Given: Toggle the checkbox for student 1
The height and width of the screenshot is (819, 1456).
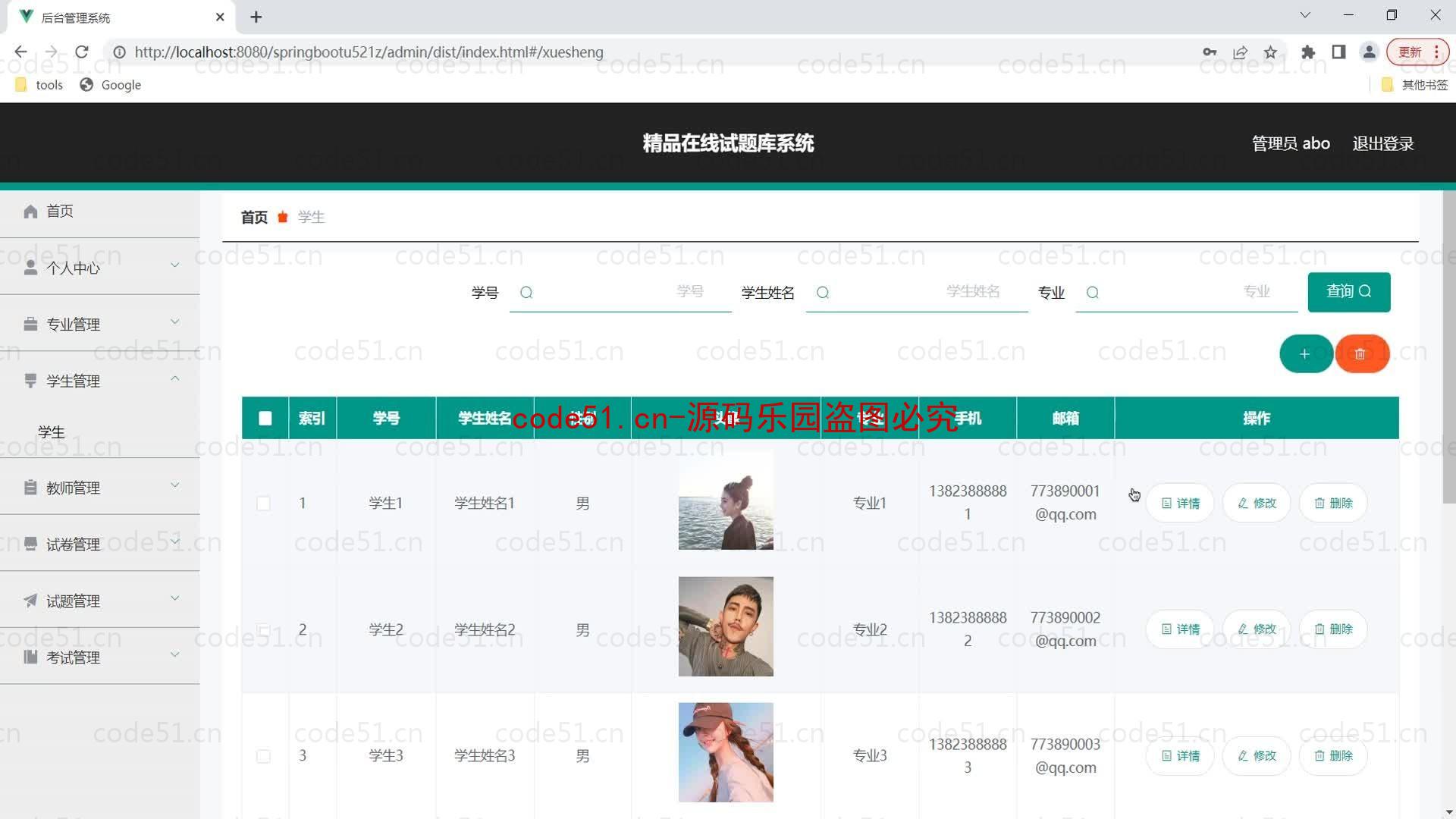Looking at the screenshot, I should 264,503.
